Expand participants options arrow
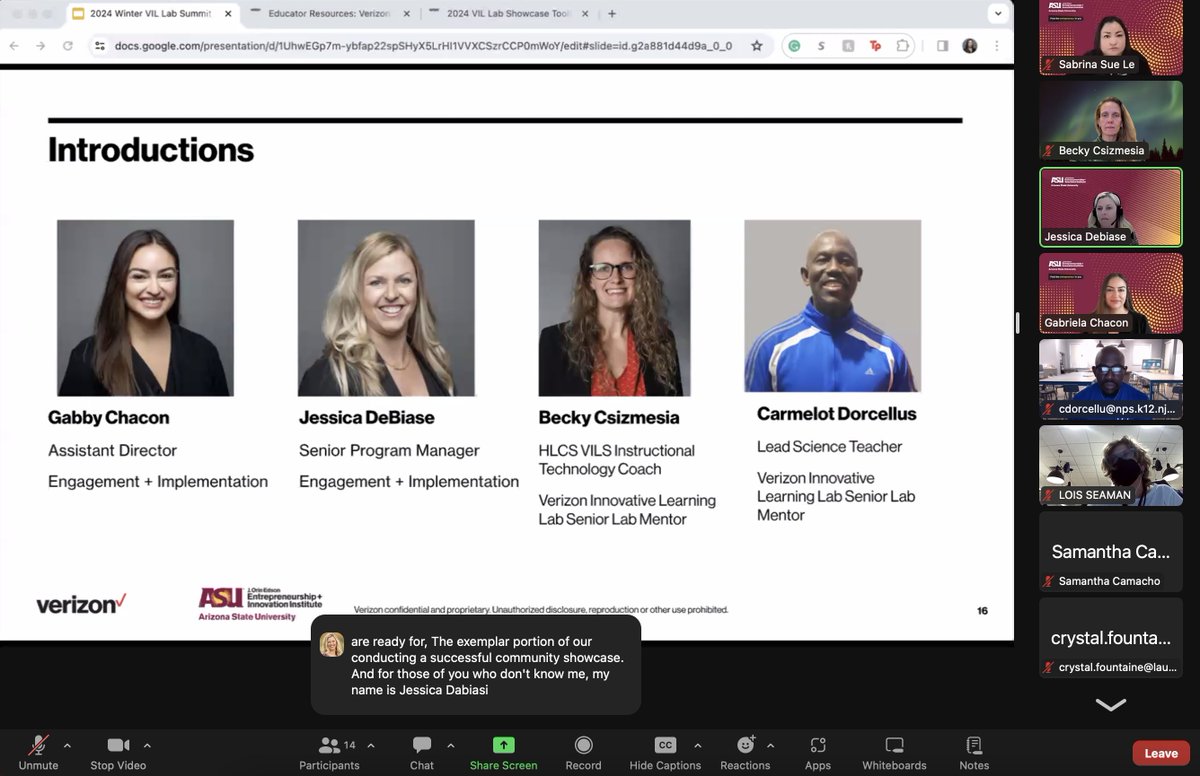The height and width of the screenshot is (776, 1200). (371, 745)
